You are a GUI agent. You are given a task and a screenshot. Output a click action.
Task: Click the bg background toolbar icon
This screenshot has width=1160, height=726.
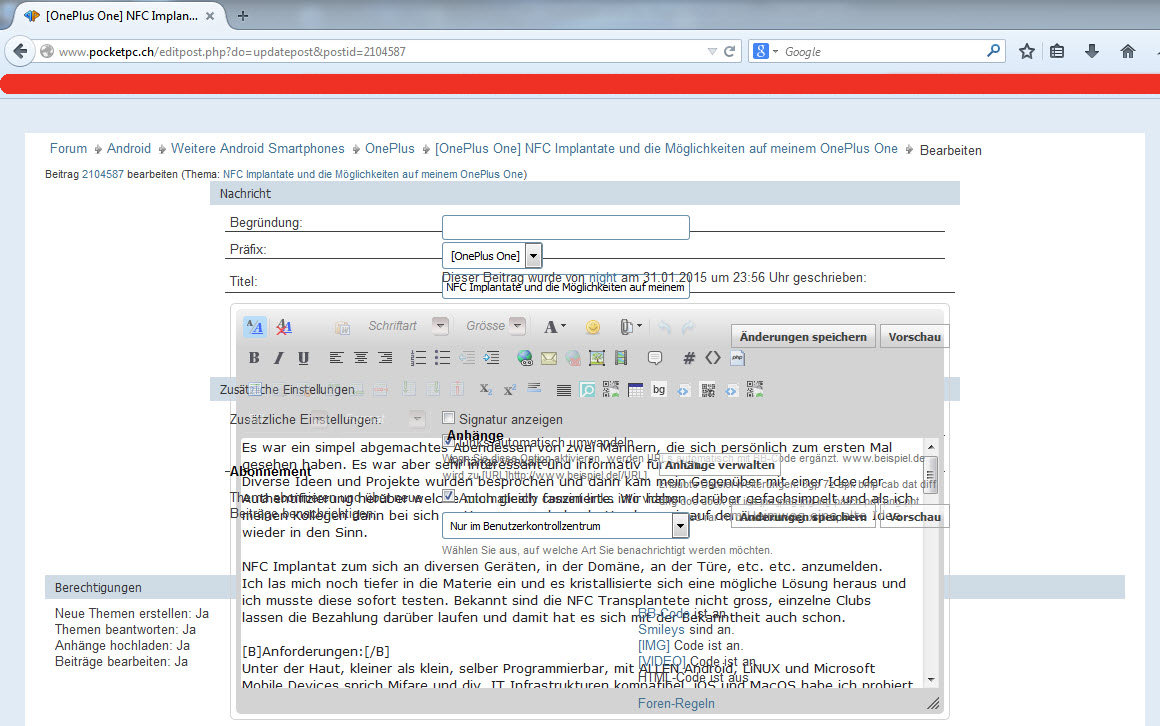pyautogui.click(x=658, y=389)
